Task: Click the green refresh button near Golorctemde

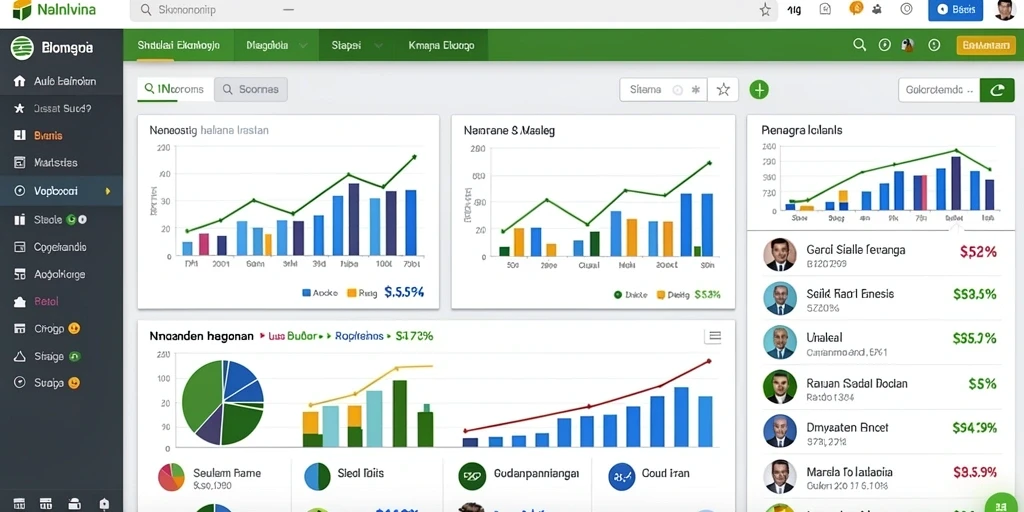Action: 997,90
